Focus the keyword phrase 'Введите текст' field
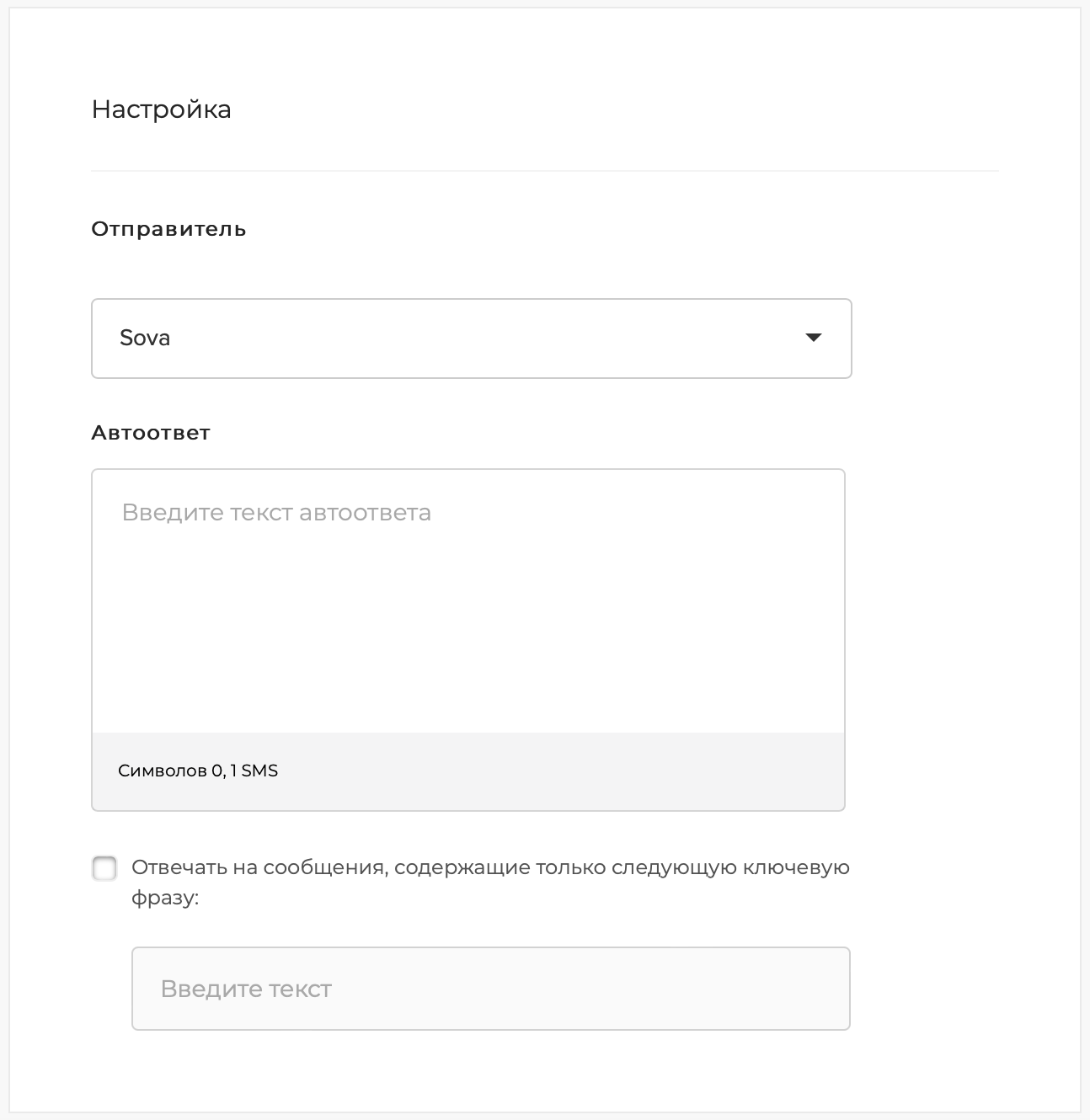The height and width of the screenshot is (1120, 1090). coord(490,989)
